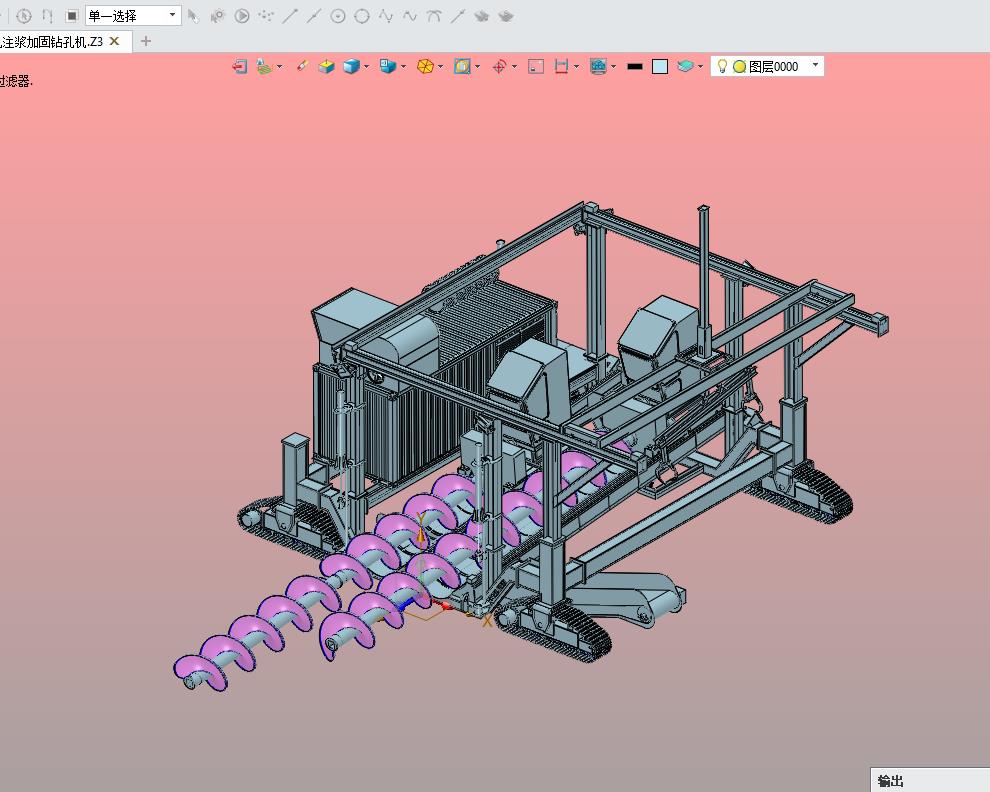Pick the black line color swatch
990x792 pixels.
[635, 66]
